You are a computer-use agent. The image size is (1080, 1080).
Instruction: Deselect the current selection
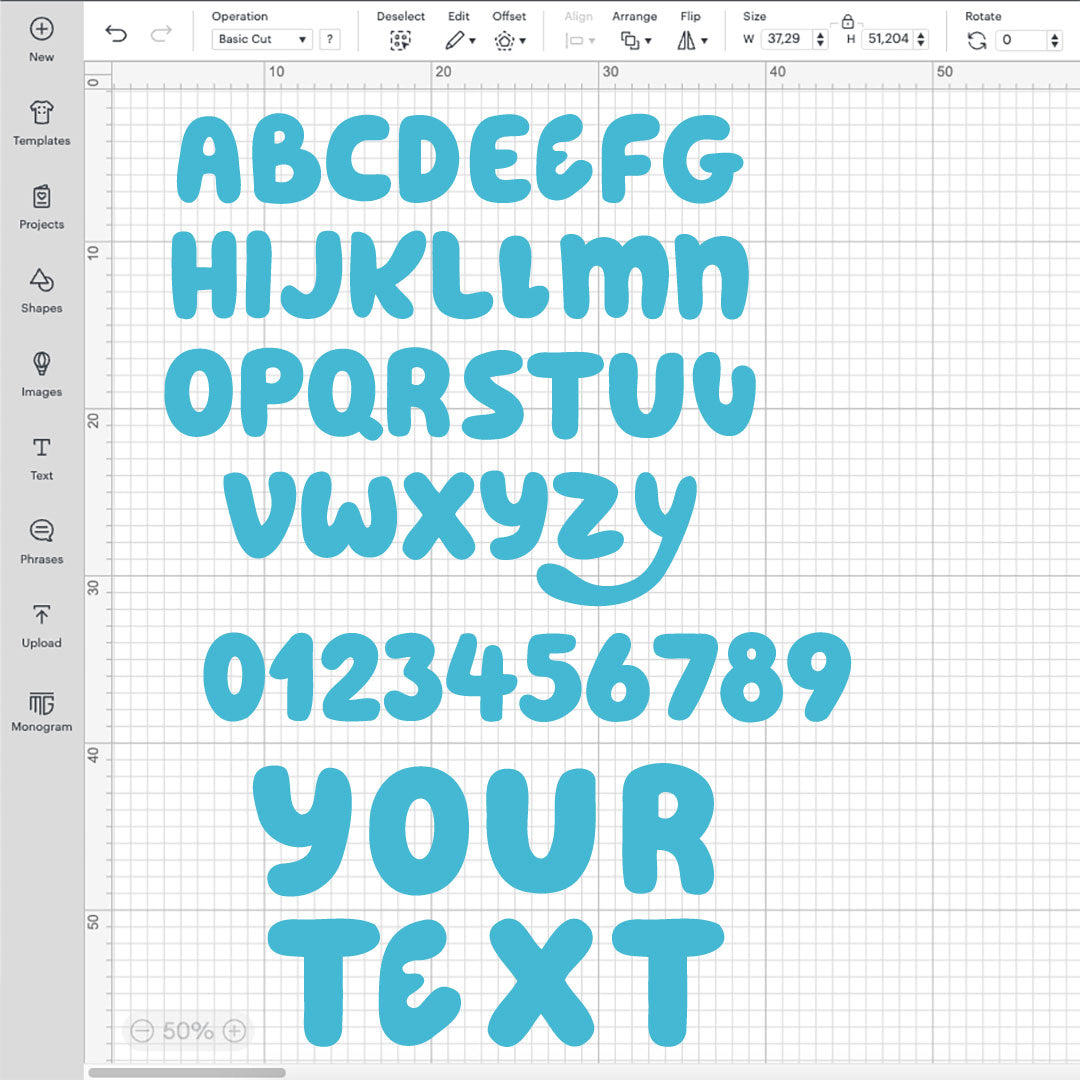coord(400,40)
